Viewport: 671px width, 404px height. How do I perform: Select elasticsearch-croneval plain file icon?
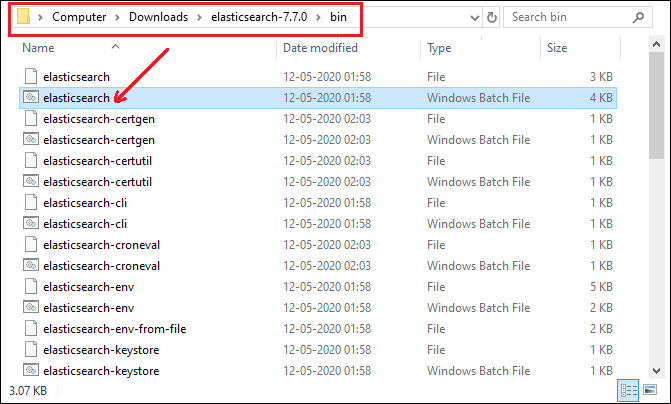(31, 244)
